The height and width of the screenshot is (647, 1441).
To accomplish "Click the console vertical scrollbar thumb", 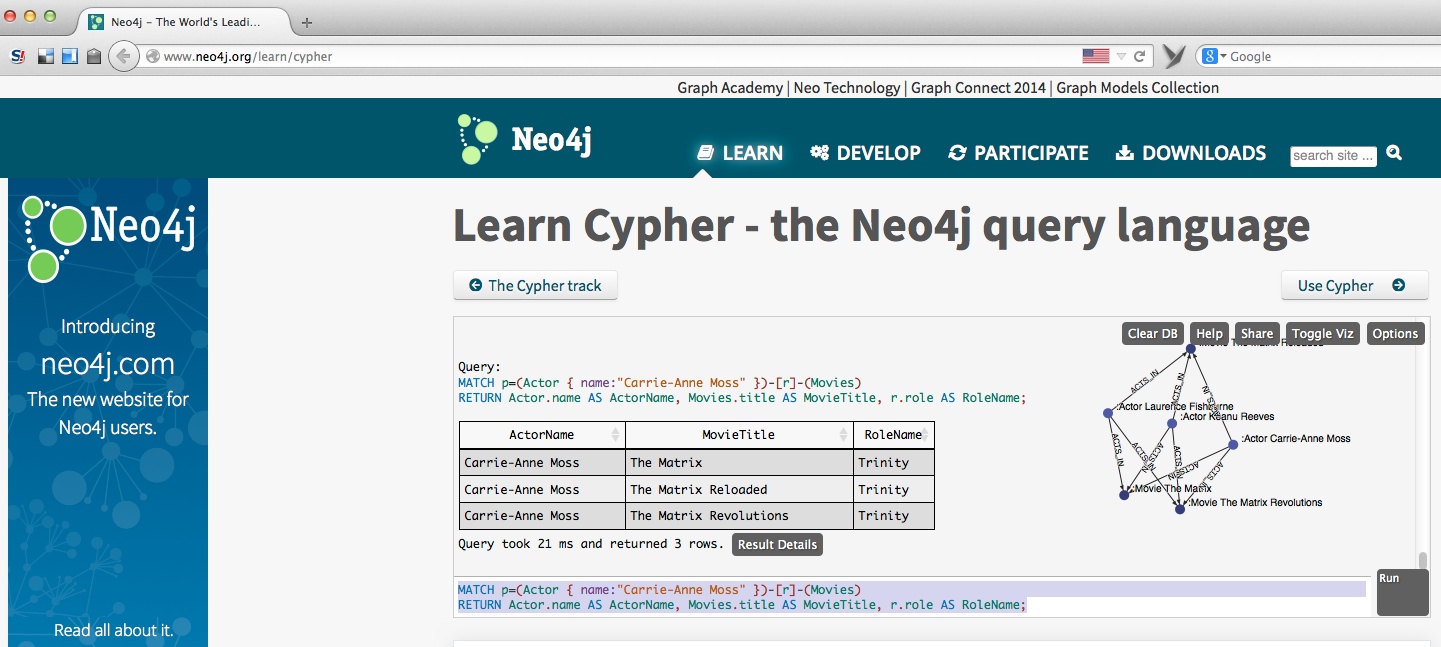I will click(x=1423, y=560).
